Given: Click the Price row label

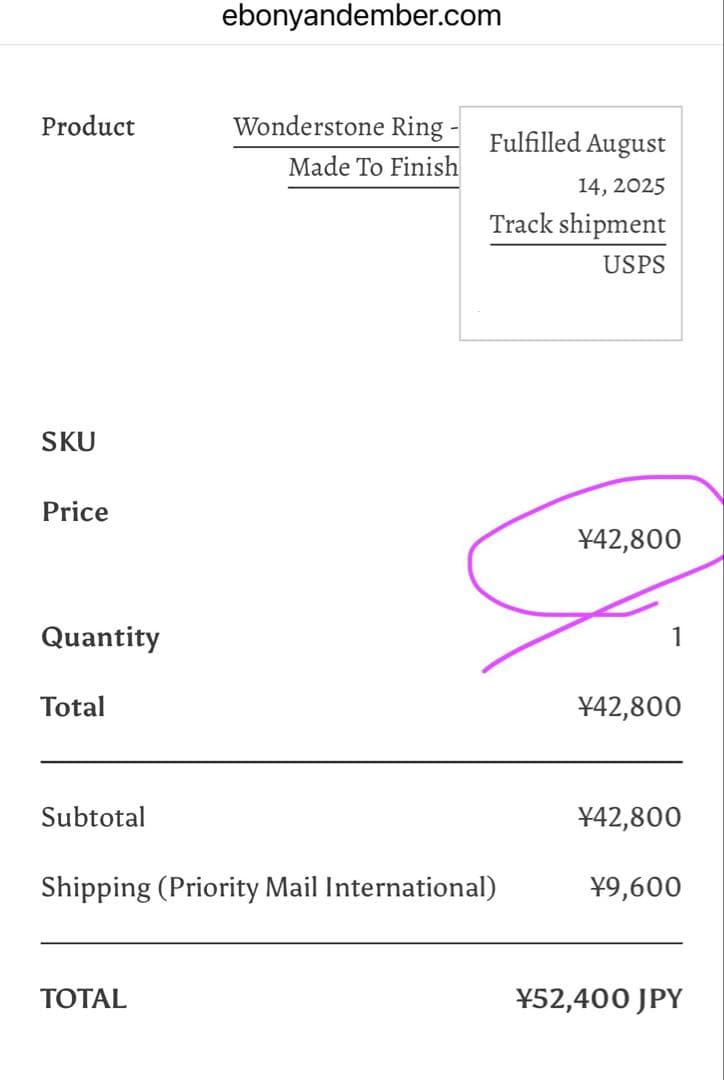Looking at the screenshot, I should click(75, 512).
